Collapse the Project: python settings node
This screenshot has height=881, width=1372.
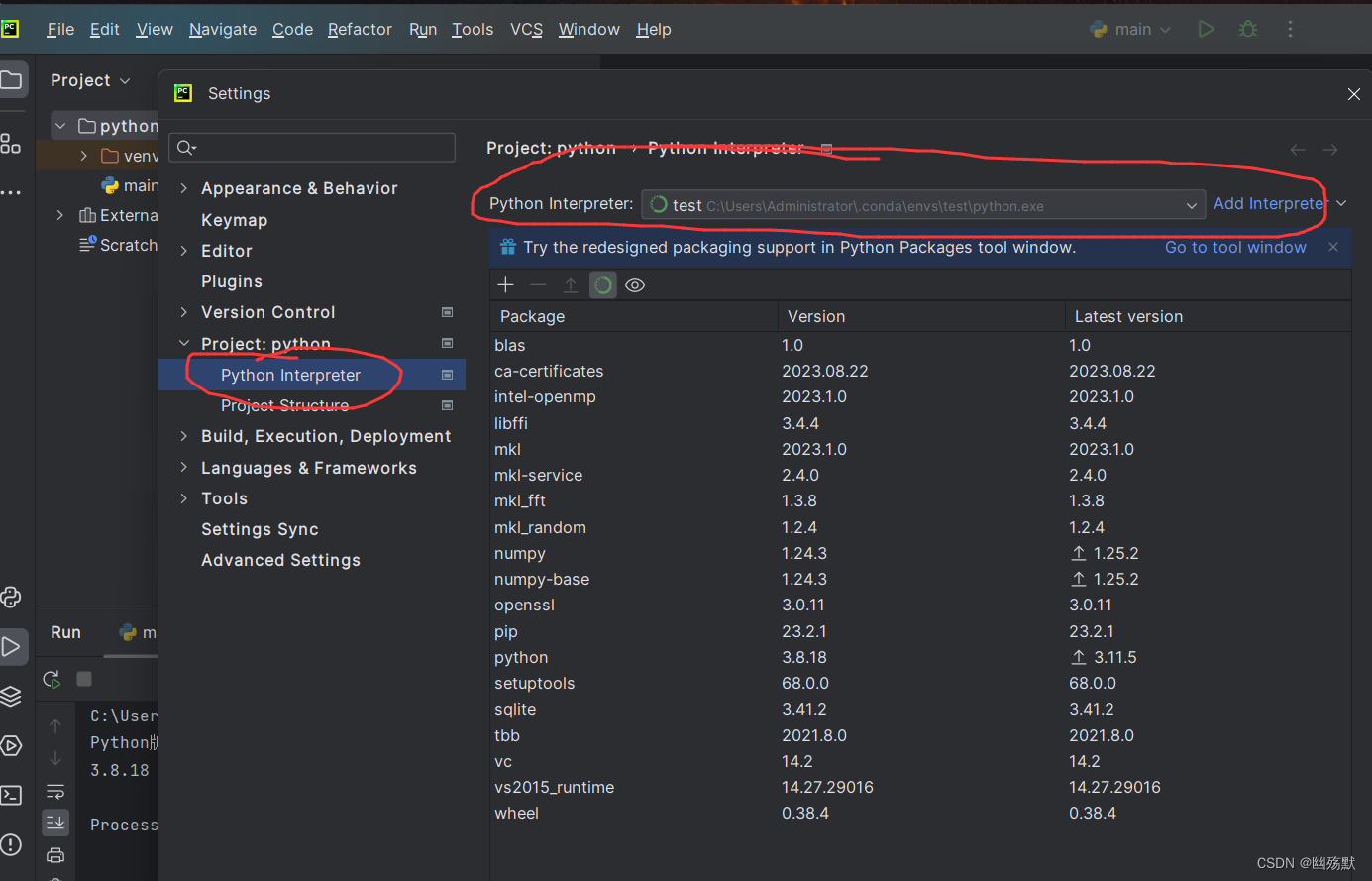coord(184,344)
